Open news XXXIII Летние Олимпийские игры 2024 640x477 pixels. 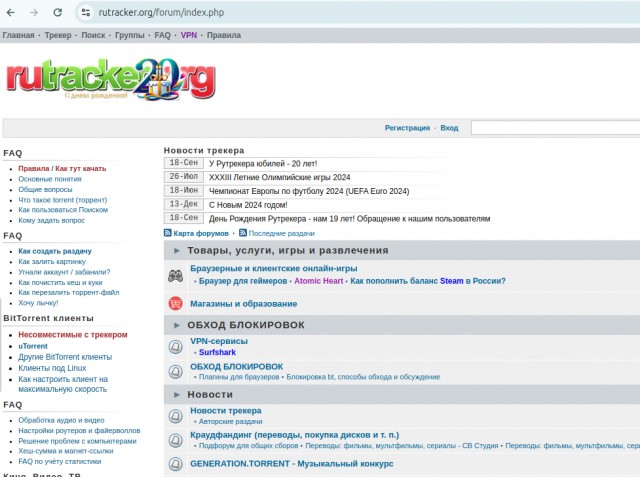point(280,177)
